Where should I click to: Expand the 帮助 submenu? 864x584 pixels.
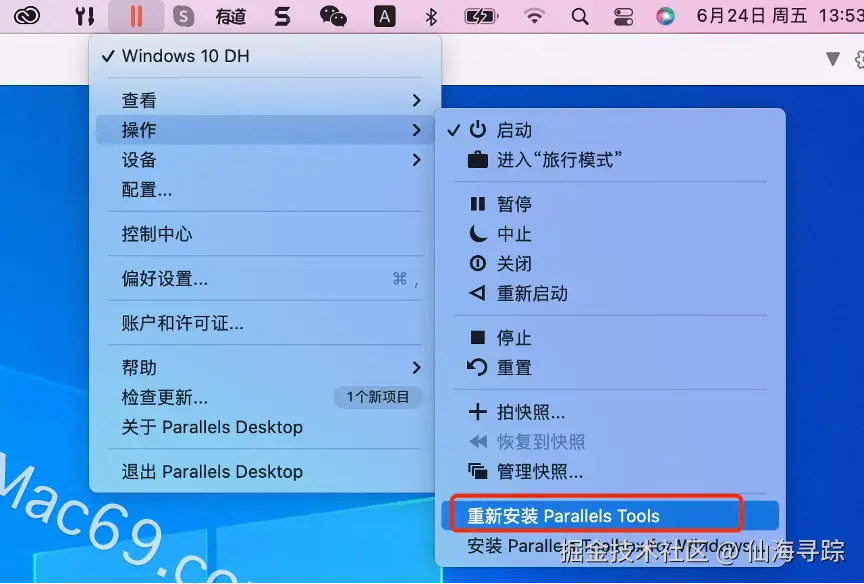[x=265, y=367]
